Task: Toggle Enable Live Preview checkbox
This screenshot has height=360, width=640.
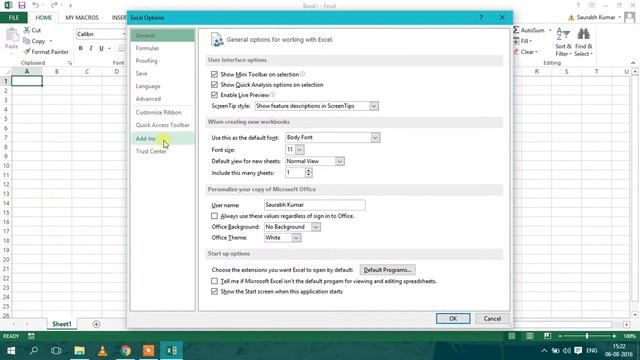Action: pyautogui.click(x=214, y=95)
